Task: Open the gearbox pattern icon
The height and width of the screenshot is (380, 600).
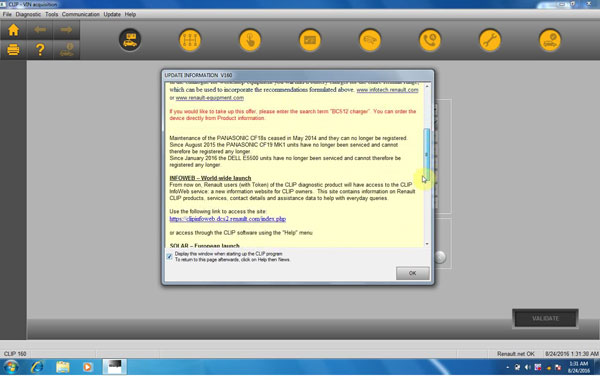Action: click(190, 40)
